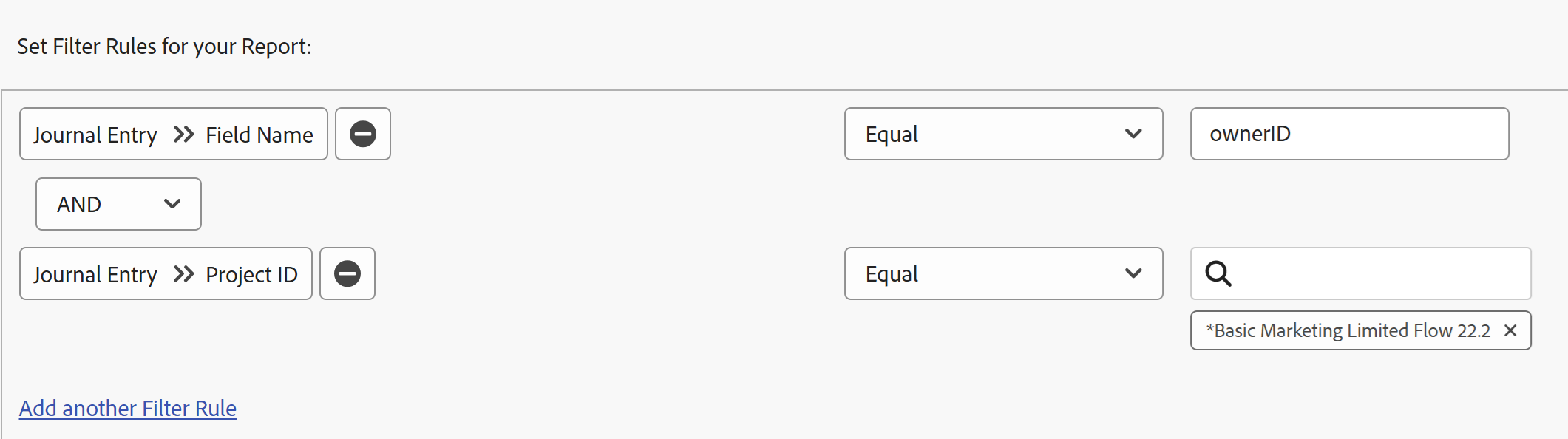The height and width of the screenshot is (439, 1568).
Task: Click into the Project ID search field
Action: click(x=1375, y=273)
